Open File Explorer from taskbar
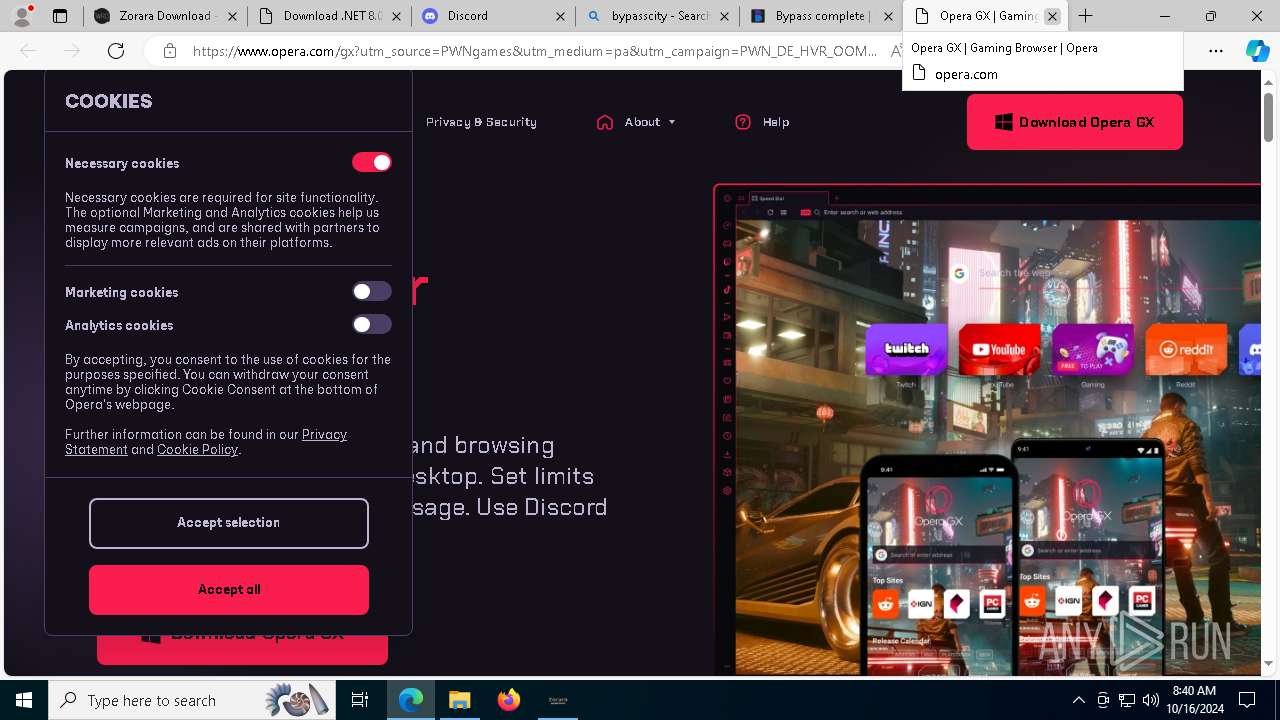This screenshot has height=720, width=1280. pyautogui.click(x=460, y=700)
